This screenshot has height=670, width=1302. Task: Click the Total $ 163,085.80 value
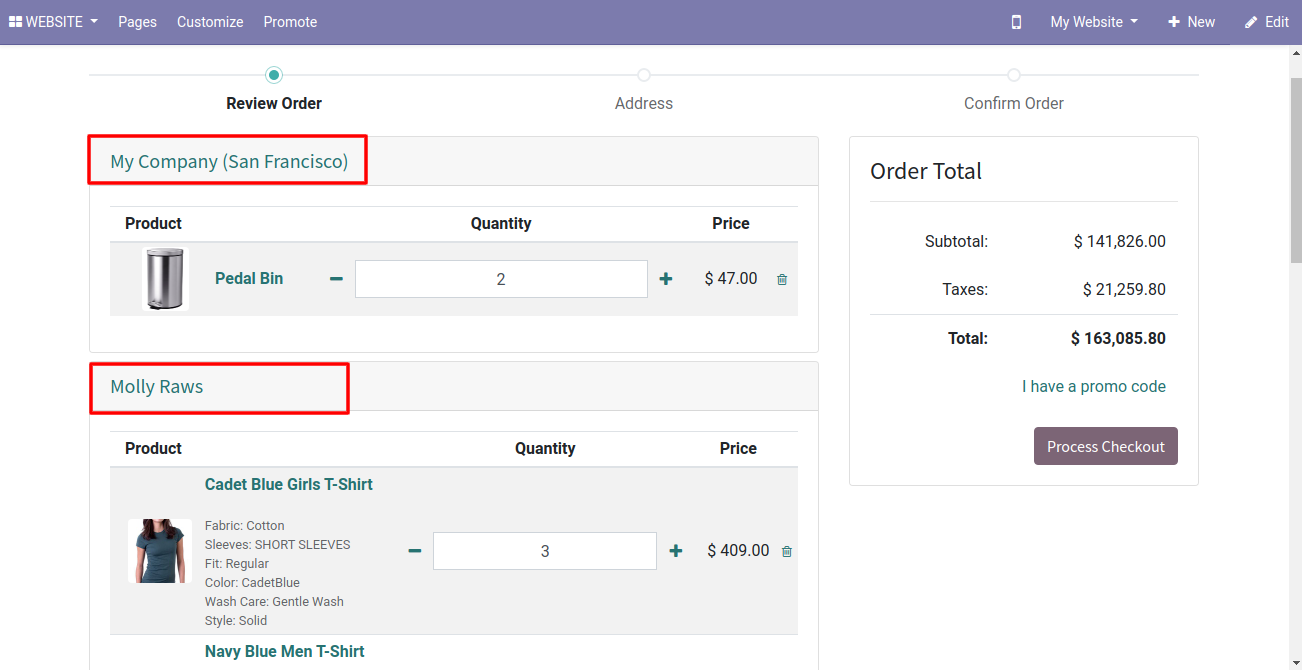tap(1118, 338)
